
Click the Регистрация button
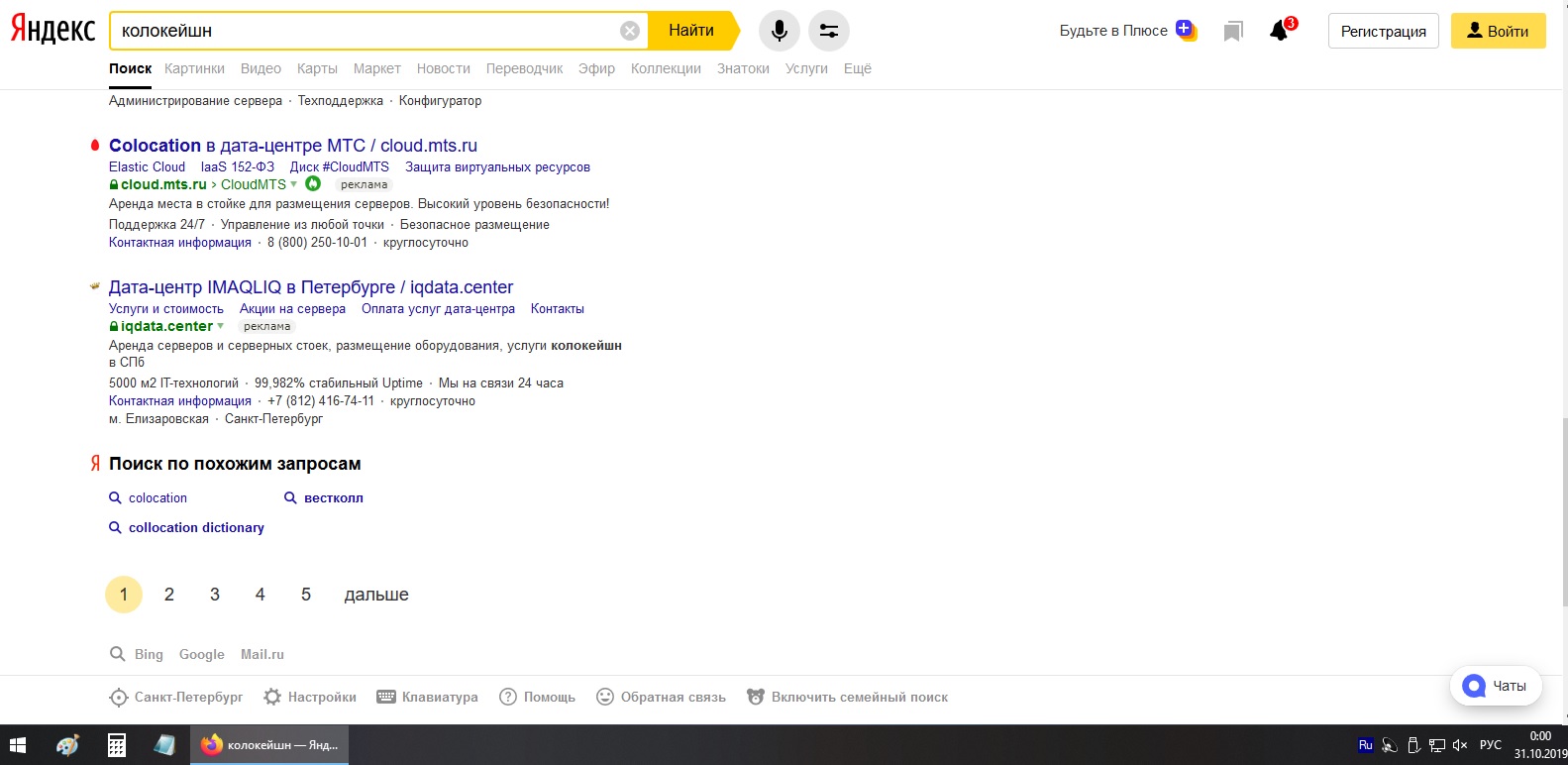1384,31
